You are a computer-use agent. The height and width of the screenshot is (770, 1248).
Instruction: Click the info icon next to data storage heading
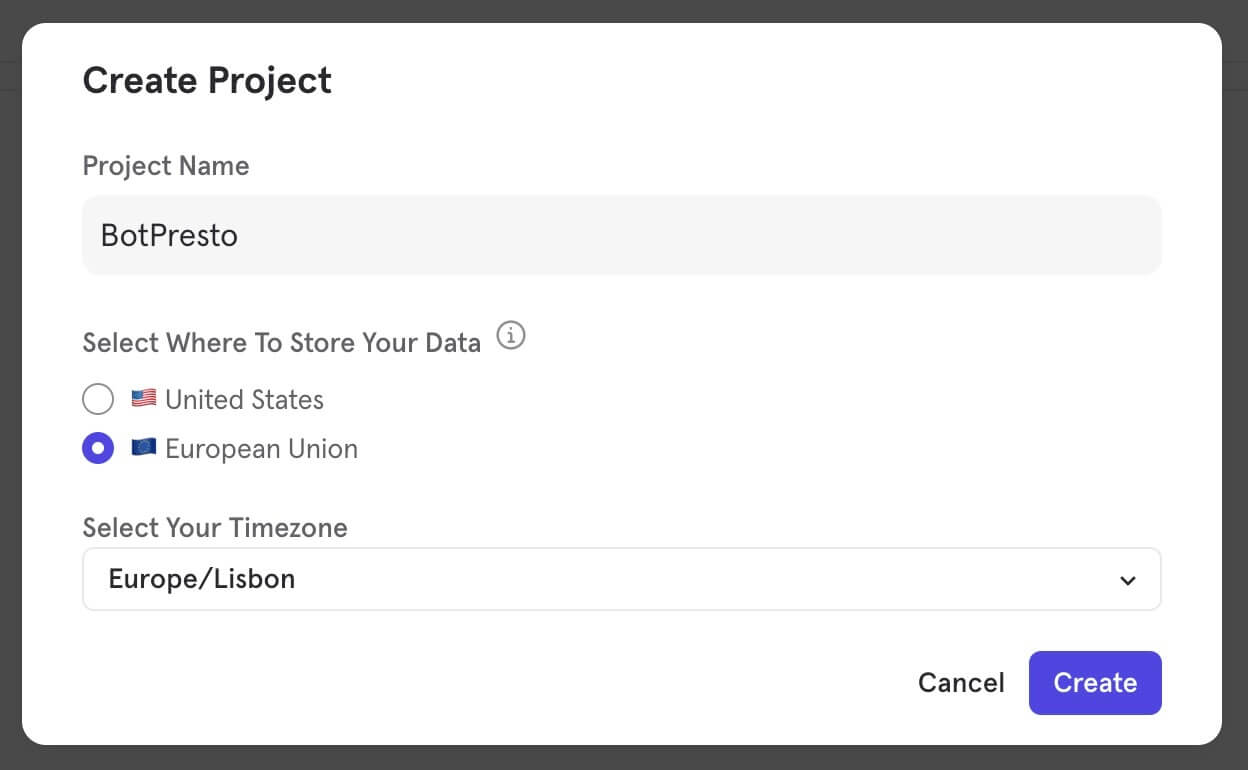pyautogui.click(x=511, y=336)
